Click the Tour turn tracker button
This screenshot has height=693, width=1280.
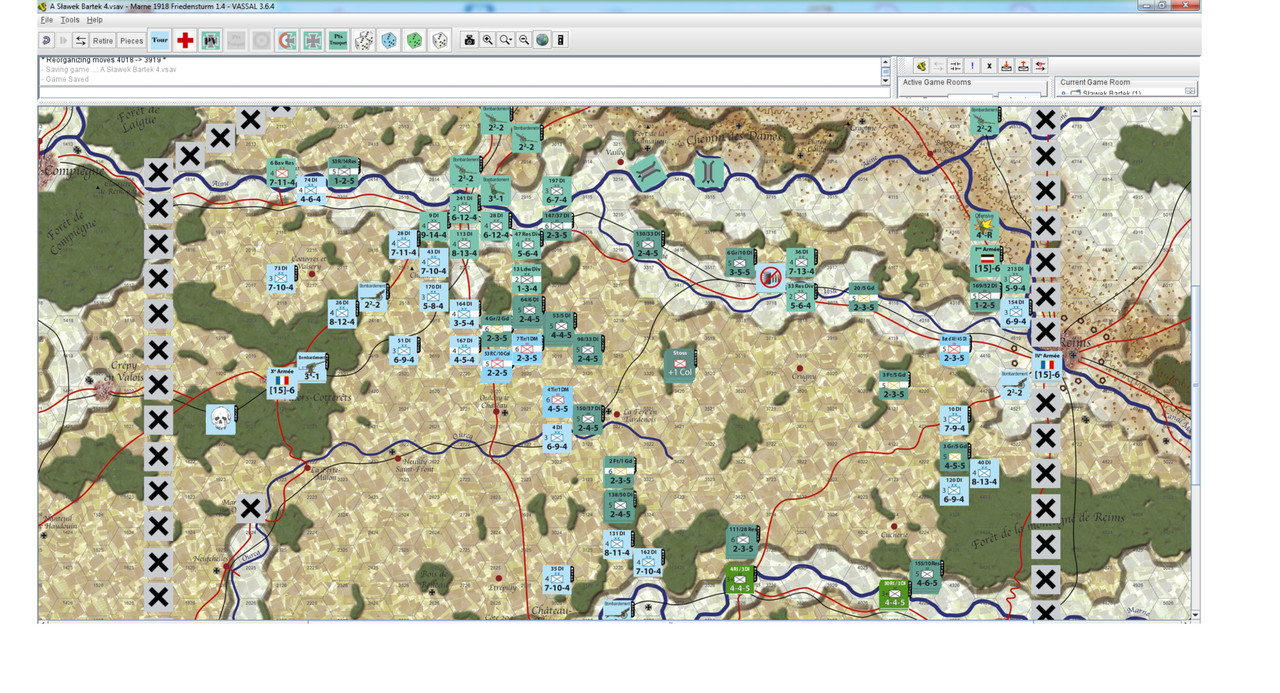[160, 41]
